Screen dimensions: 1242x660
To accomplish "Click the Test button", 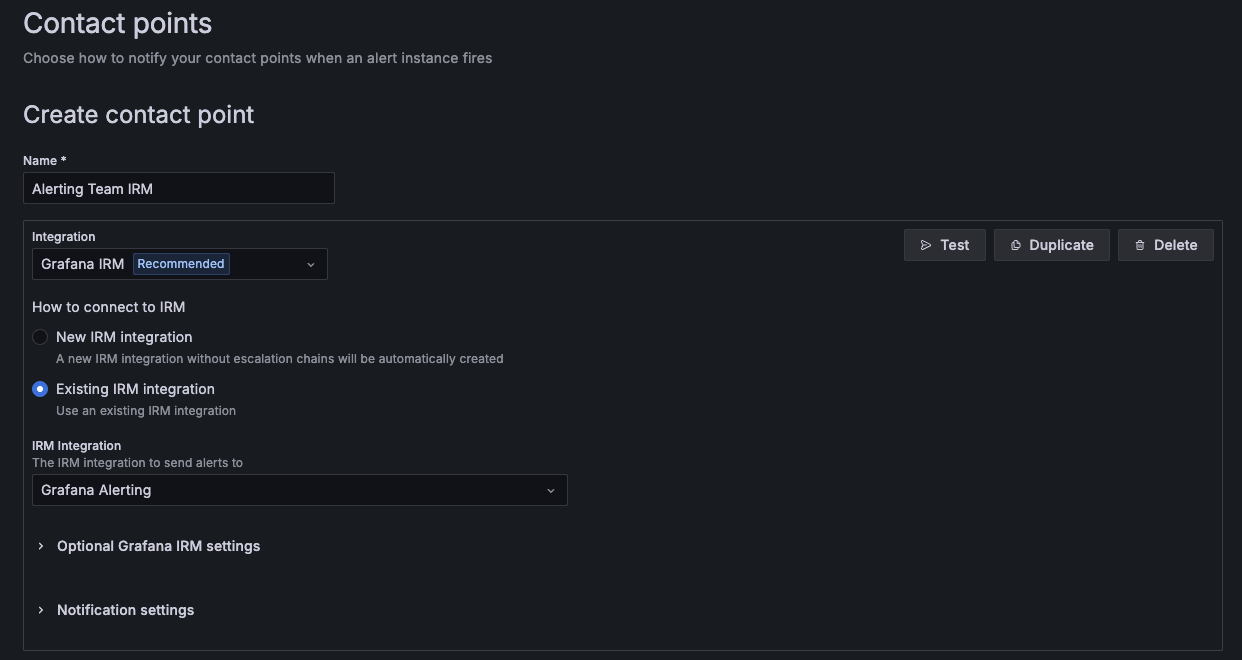I will click(944, 244).
